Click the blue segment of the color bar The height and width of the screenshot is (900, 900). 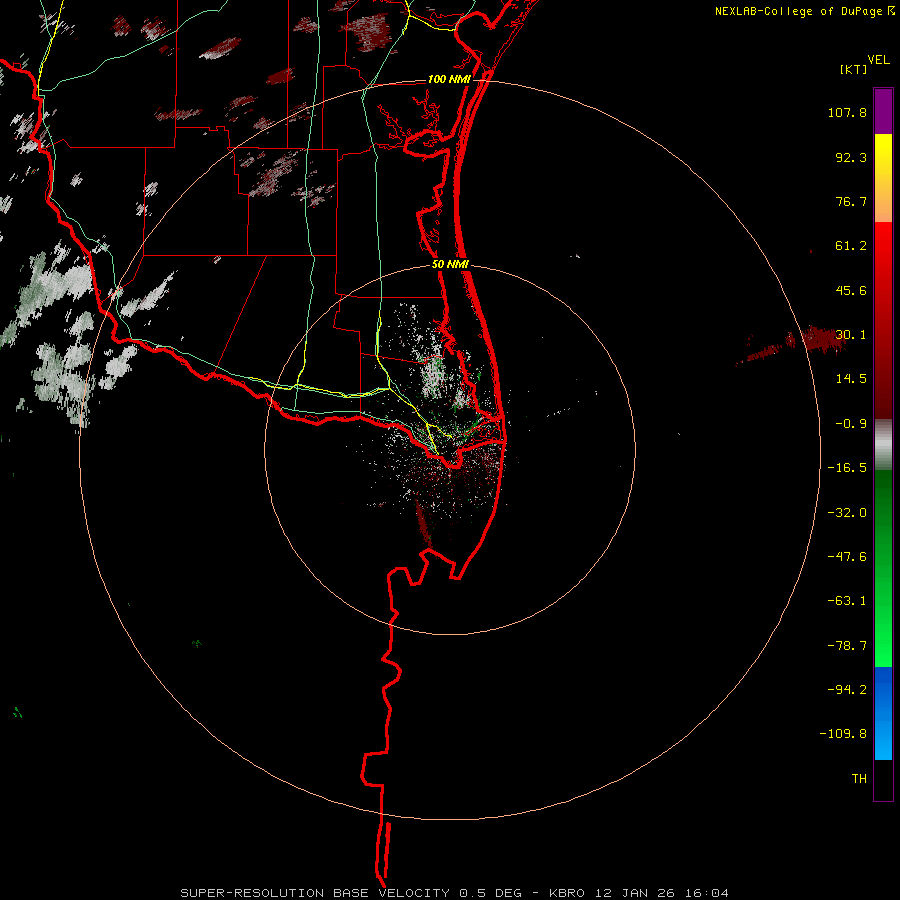[x=883, y=713]
